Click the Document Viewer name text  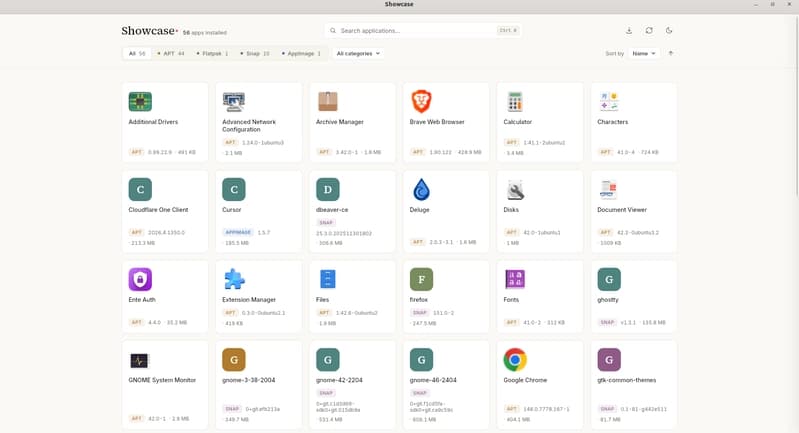622,210
